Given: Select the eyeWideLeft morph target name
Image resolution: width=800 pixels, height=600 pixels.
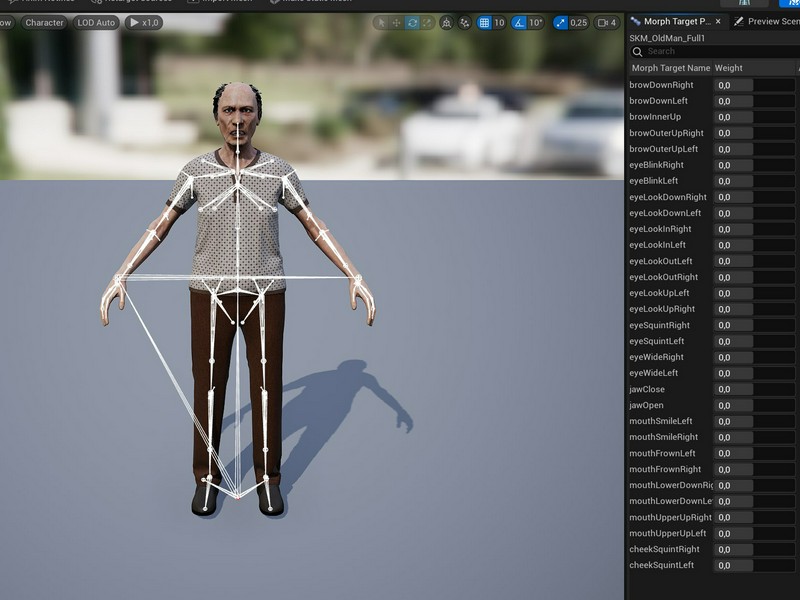Looking at the screenshot, I should (654, 373).
